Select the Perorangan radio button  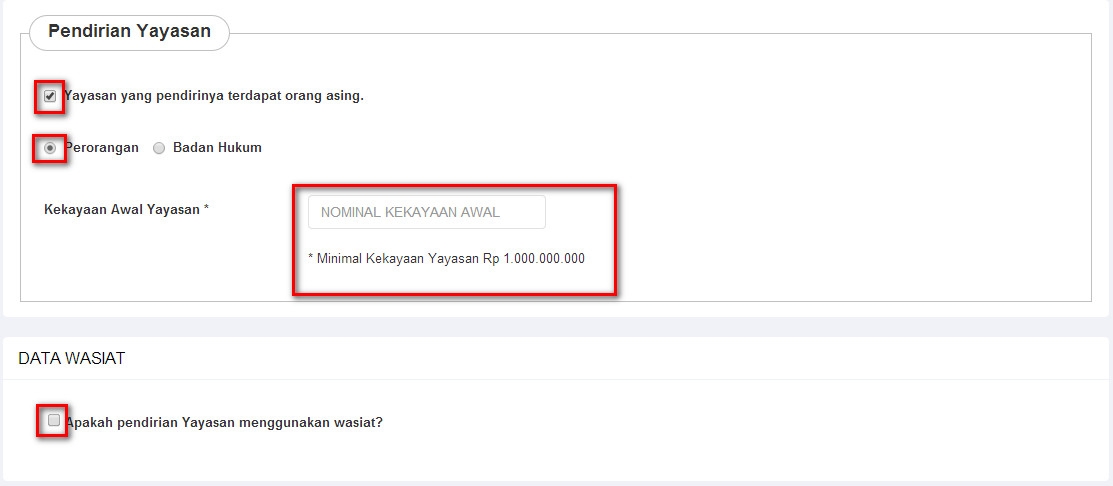[x=50, y=147]
